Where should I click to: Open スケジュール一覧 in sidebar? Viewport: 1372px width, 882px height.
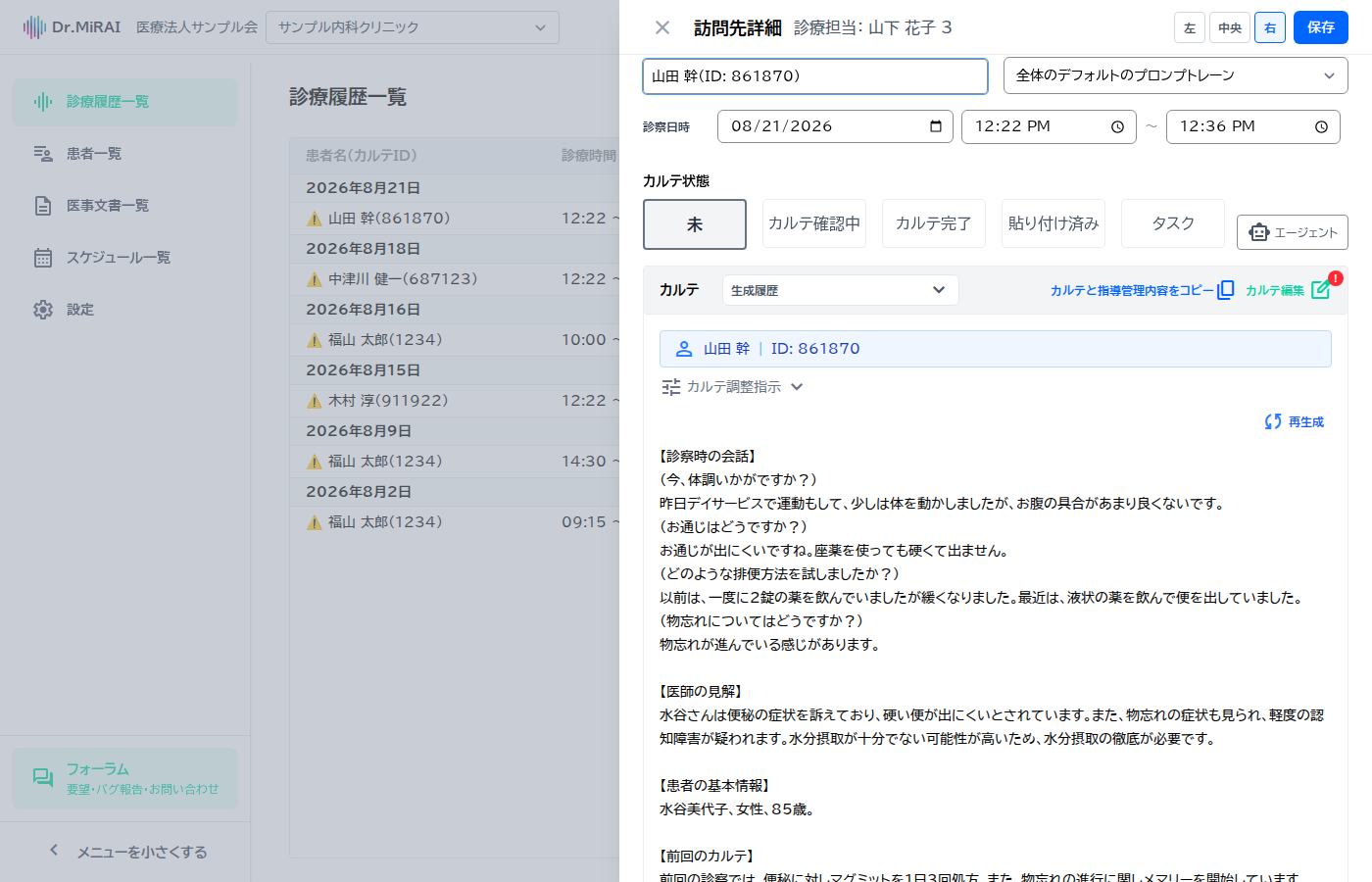[x=125, y=258]
